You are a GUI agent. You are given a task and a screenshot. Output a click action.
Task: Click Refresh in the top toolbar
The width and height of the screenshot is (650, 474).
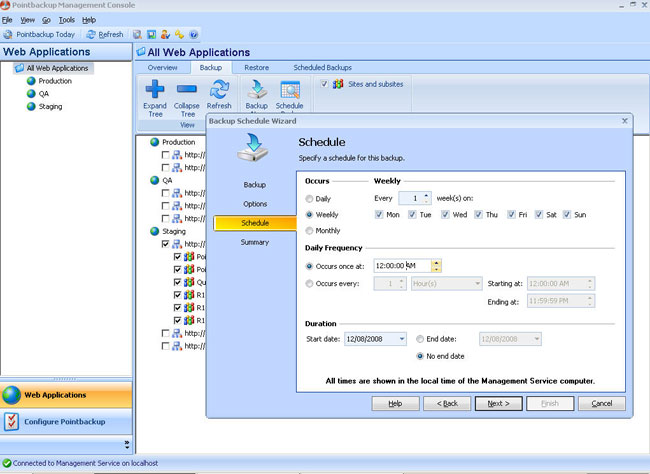(105, 34)
